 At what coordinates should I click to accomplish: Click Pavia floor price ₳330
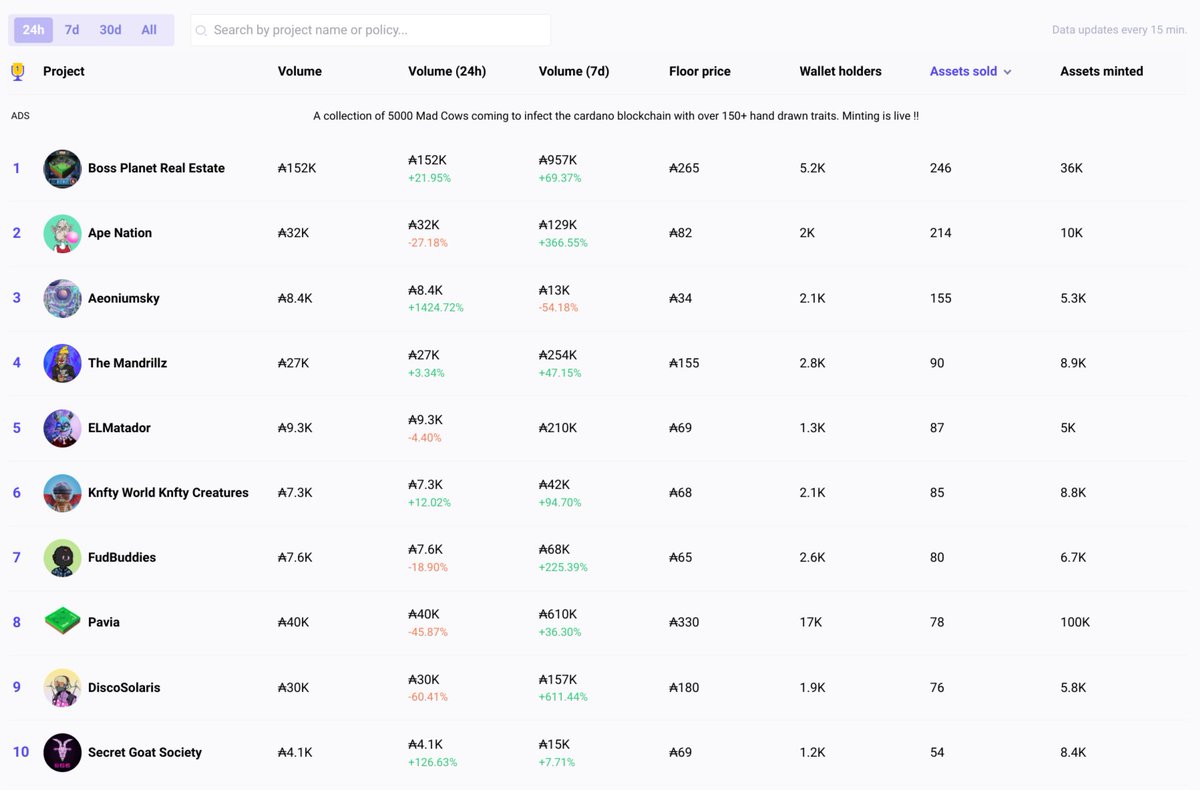point(684,622)
